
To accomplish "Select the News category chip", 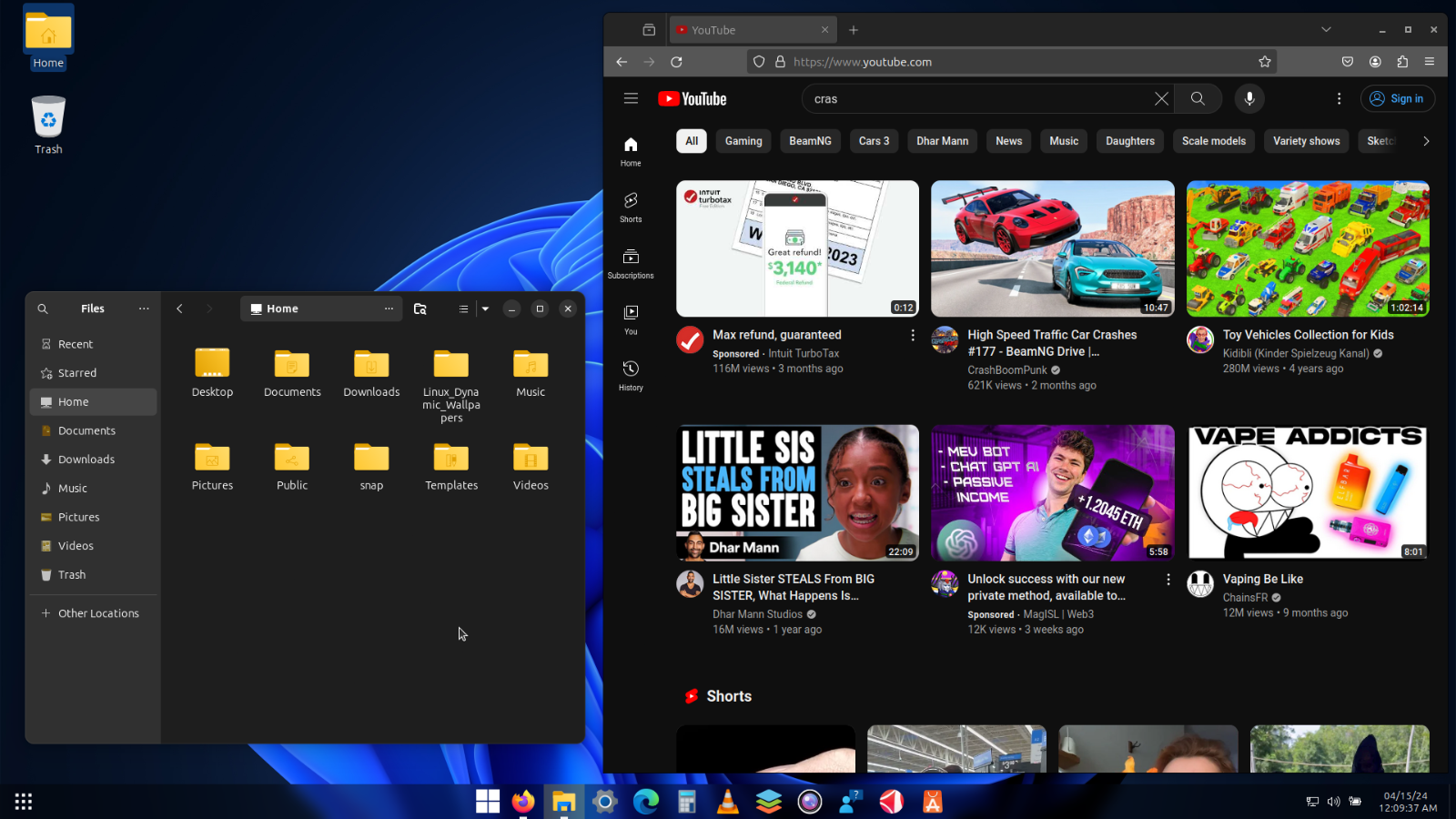I will pos(1008,141).
